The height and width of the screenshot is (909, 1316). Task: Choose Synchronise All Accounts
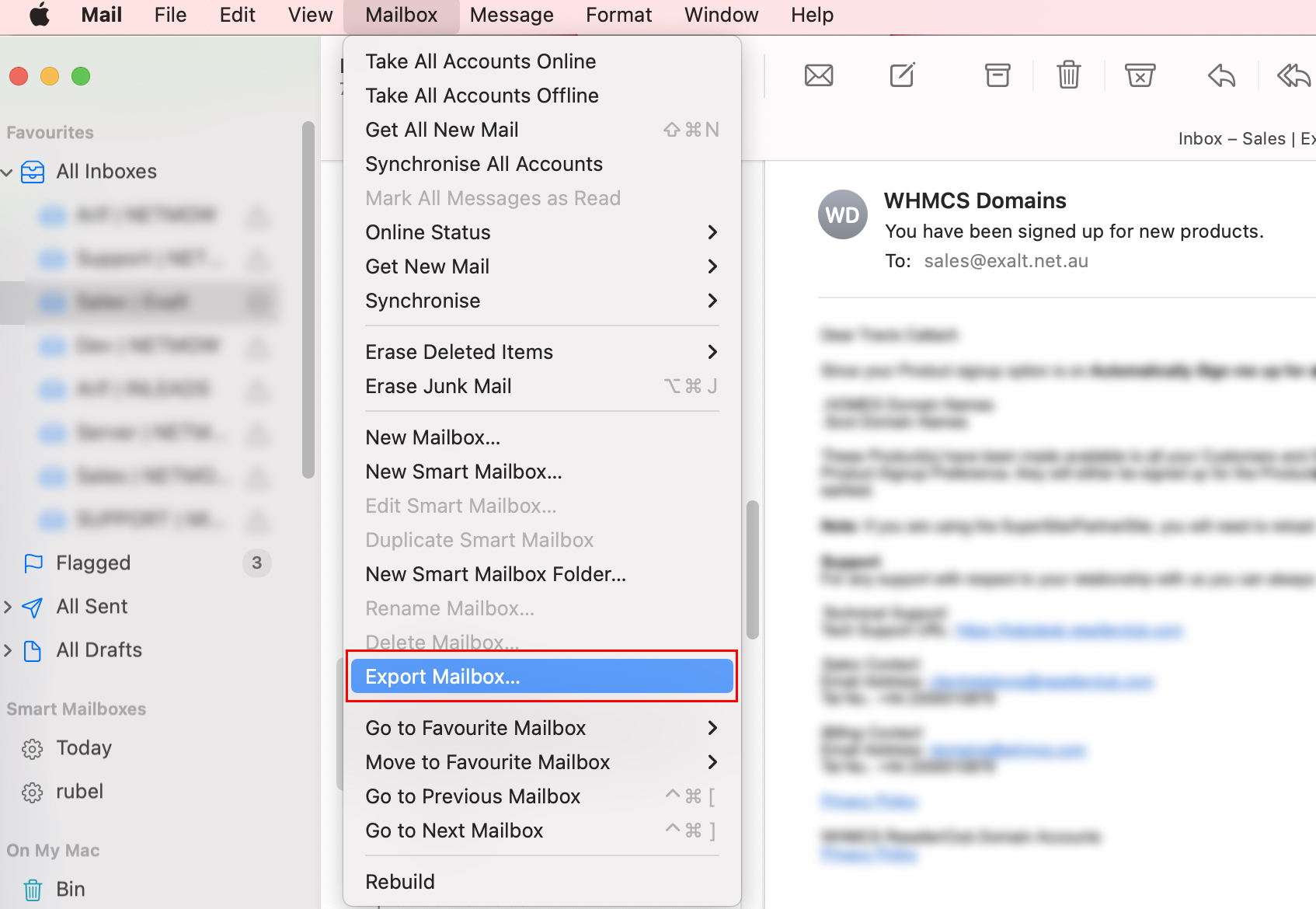tap(541, 164)
